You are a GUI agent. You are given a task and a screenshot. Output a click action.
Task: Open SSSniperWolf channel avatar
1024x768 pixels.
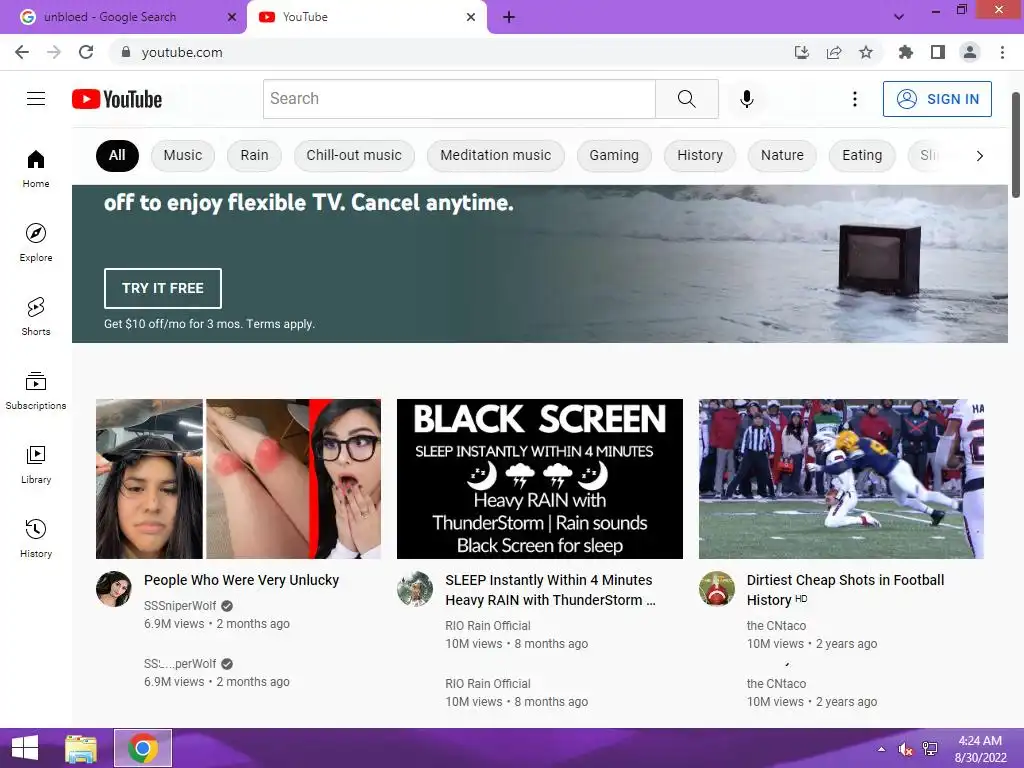click(114, 588)
